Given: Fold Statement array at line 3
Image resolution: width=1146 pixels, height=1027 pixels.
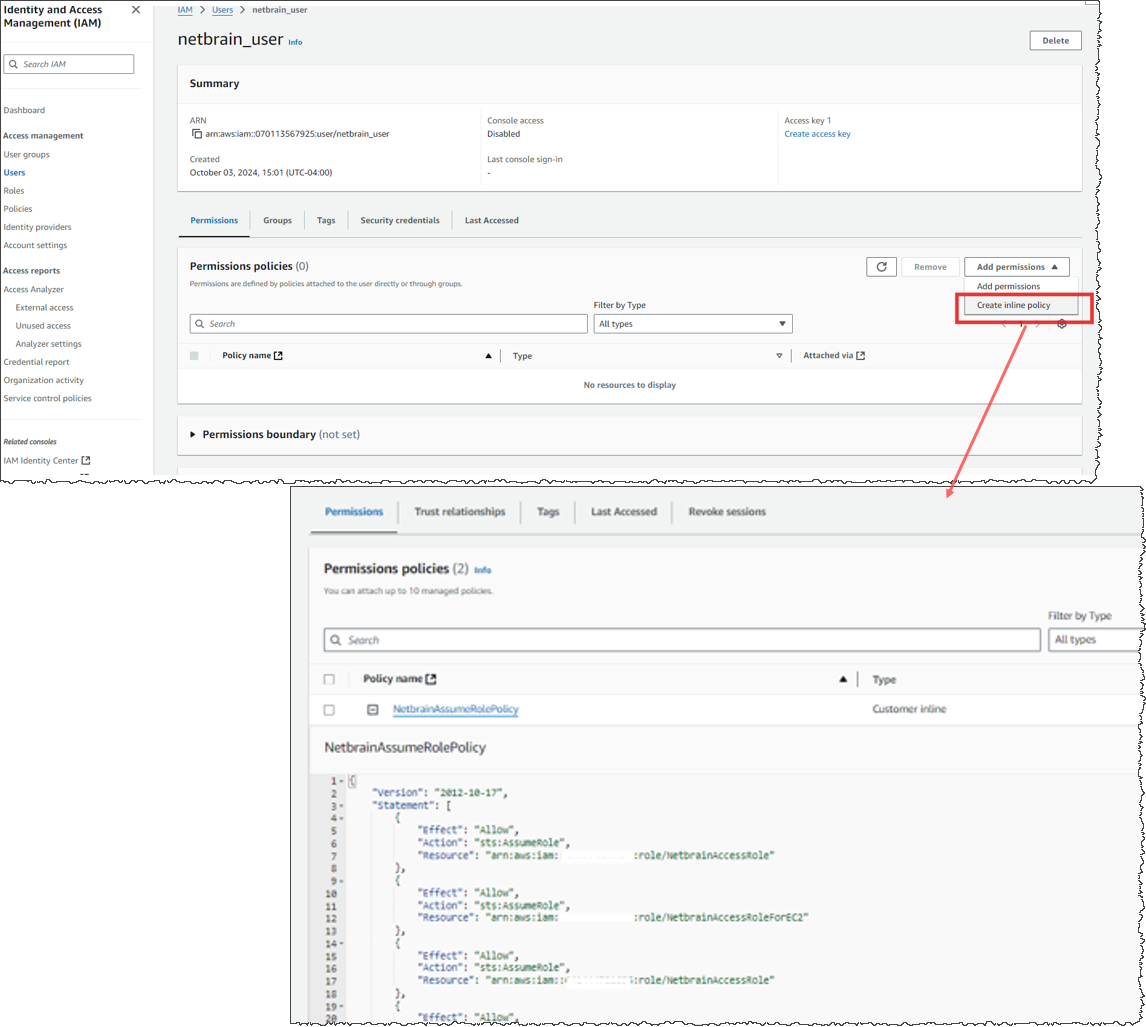Looking at the screenshot, I should (341, 806).
